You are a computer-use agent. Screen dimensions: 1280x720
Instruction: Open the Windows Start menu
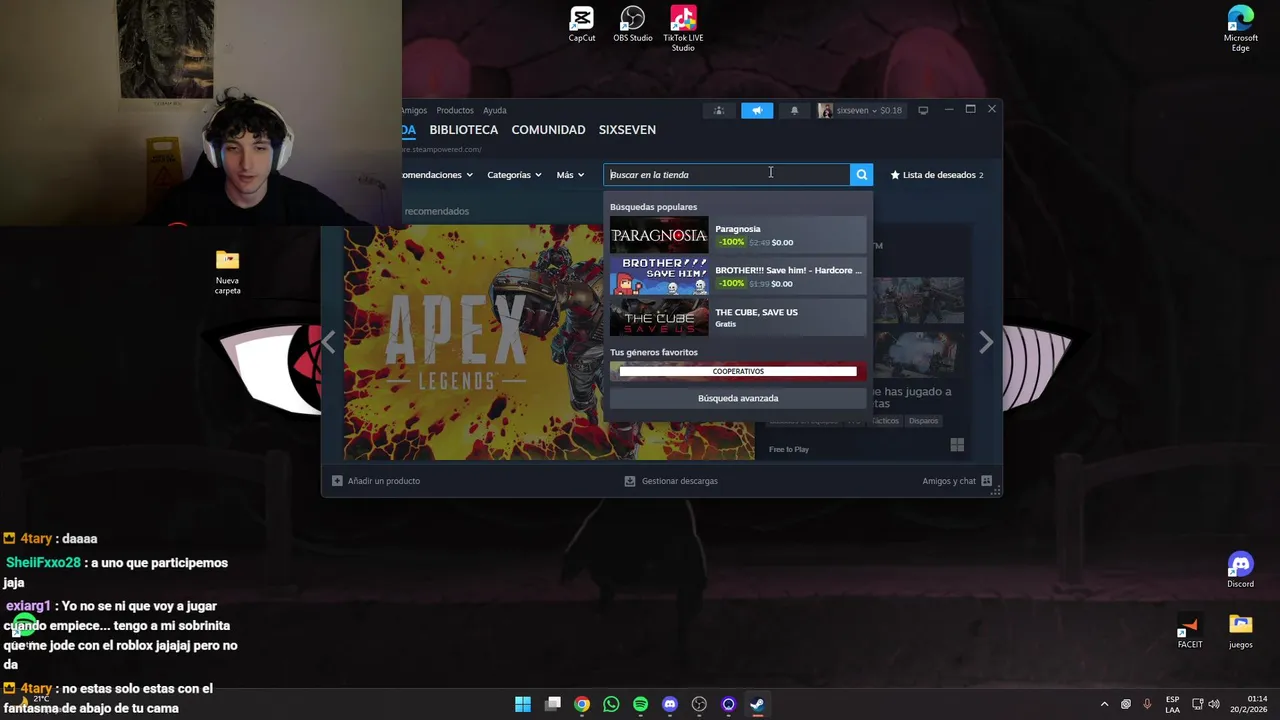pos(523,704)
